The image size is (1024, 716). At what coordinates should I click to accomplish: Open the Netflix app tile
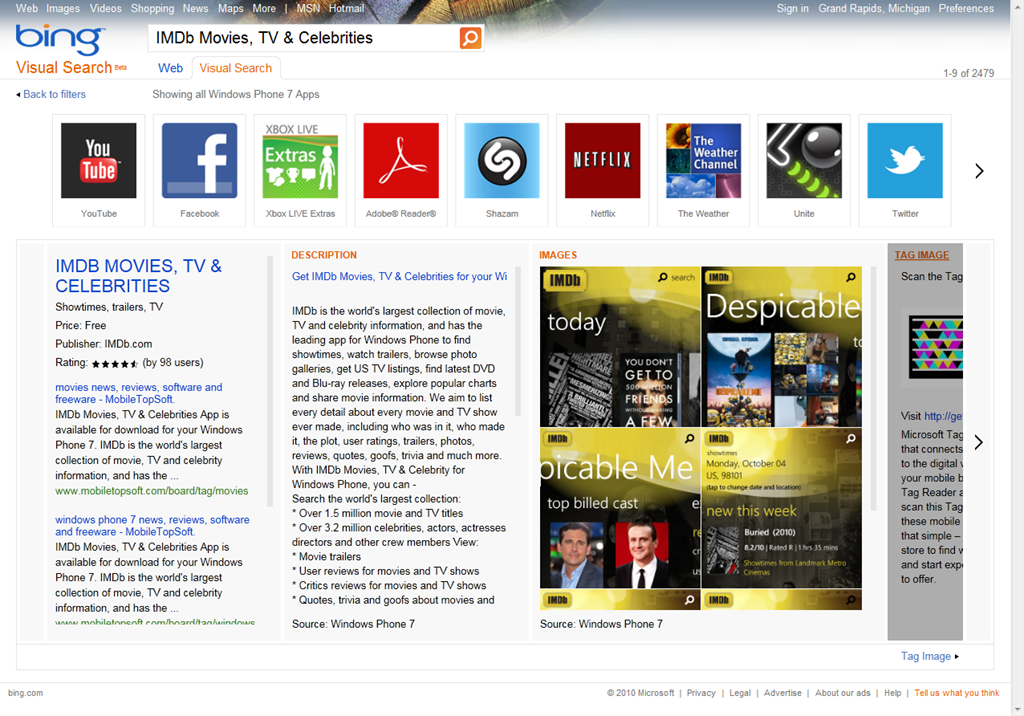[602, 161]
